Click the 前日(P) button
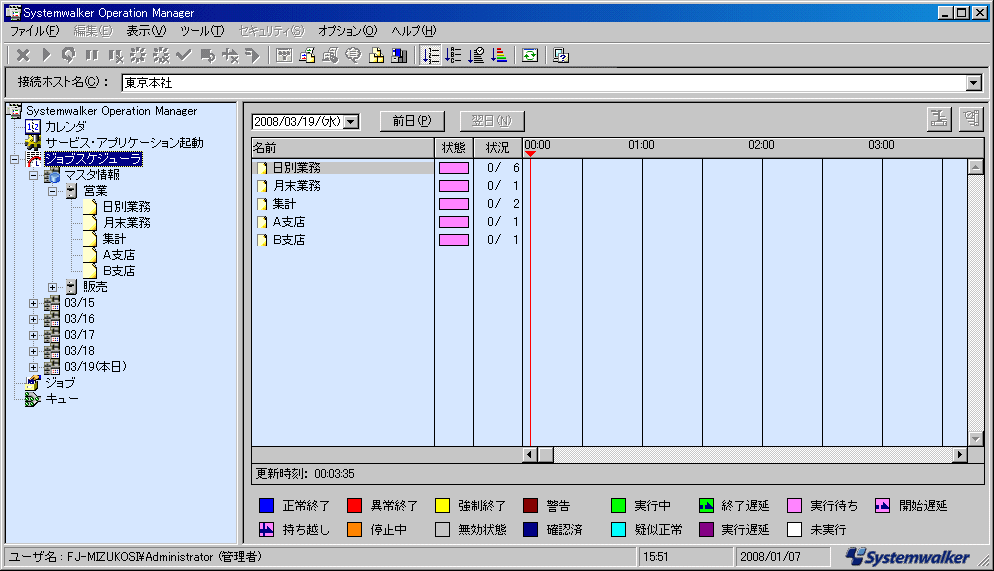This screenshot has width=994, height=571. tap(412, 121)
